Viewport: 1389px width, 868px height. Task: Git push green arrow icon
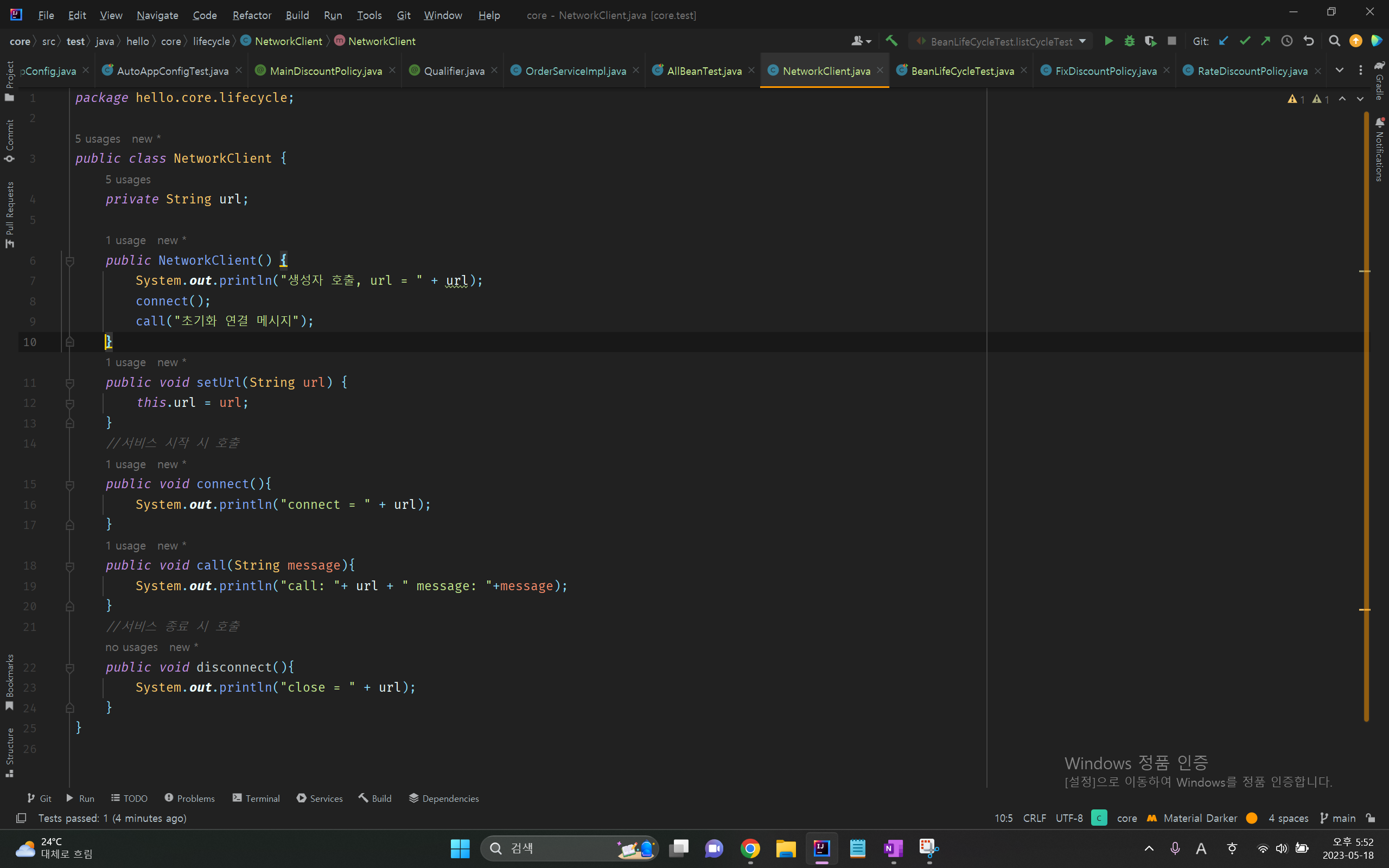tap(1265, 41)
